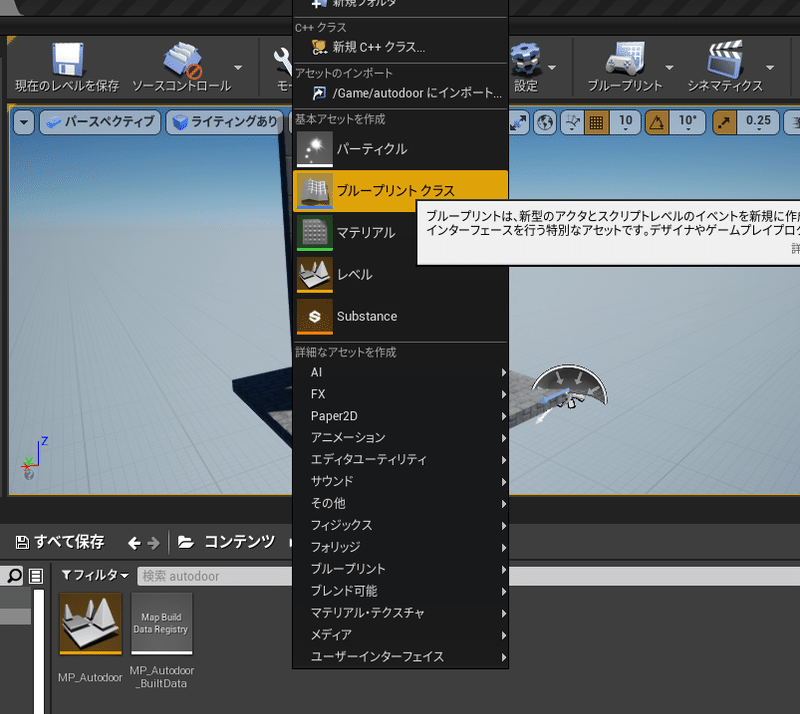The image size is (800, 714).
Task: Expand the Cinematics dropdown arrow
Action: (770, 67)
